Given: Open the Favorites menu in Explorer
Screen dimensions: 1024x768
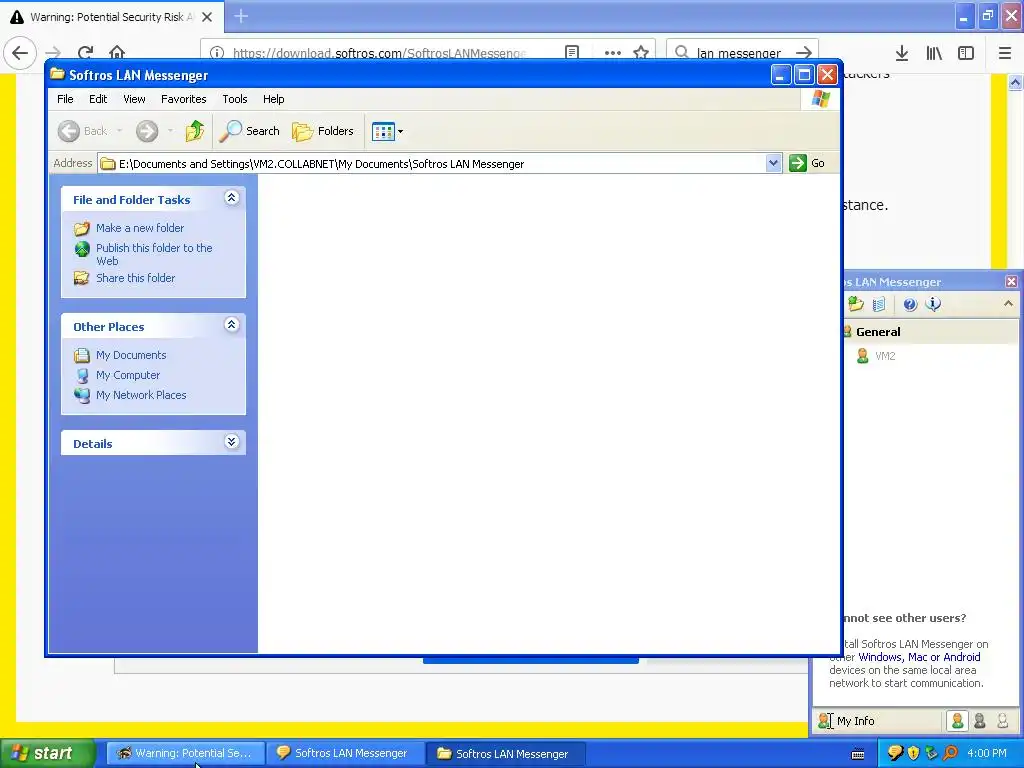Looking at the screenshot, I should click(184, 99).
